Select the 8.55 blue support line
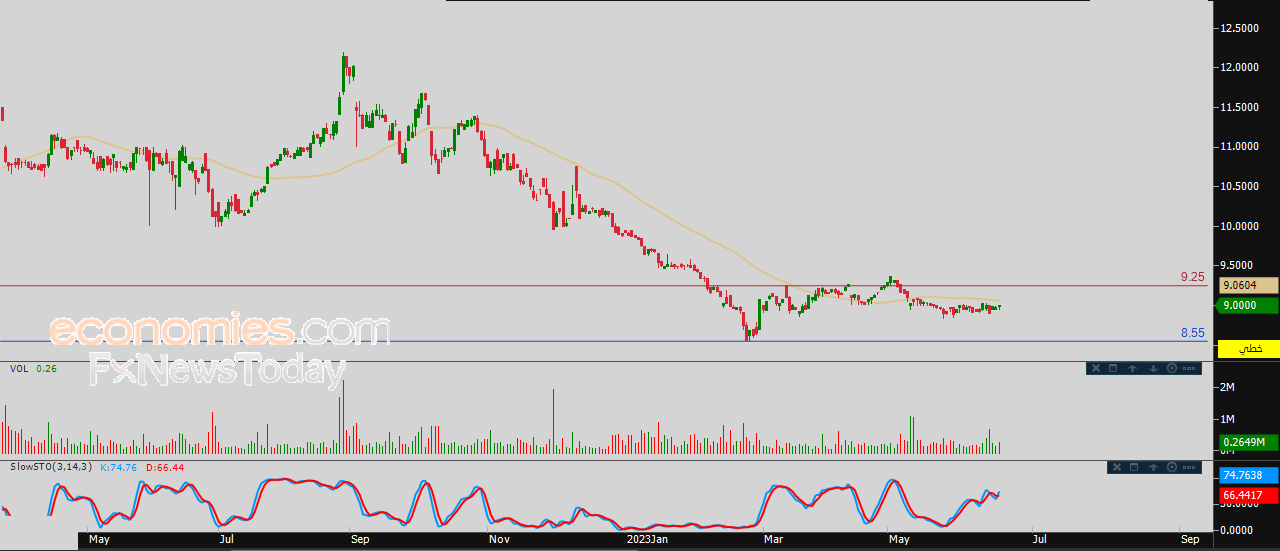Image resolution: width=1280 pixels, height=551 pixels. pyautogui.click(x=600, y=341)
